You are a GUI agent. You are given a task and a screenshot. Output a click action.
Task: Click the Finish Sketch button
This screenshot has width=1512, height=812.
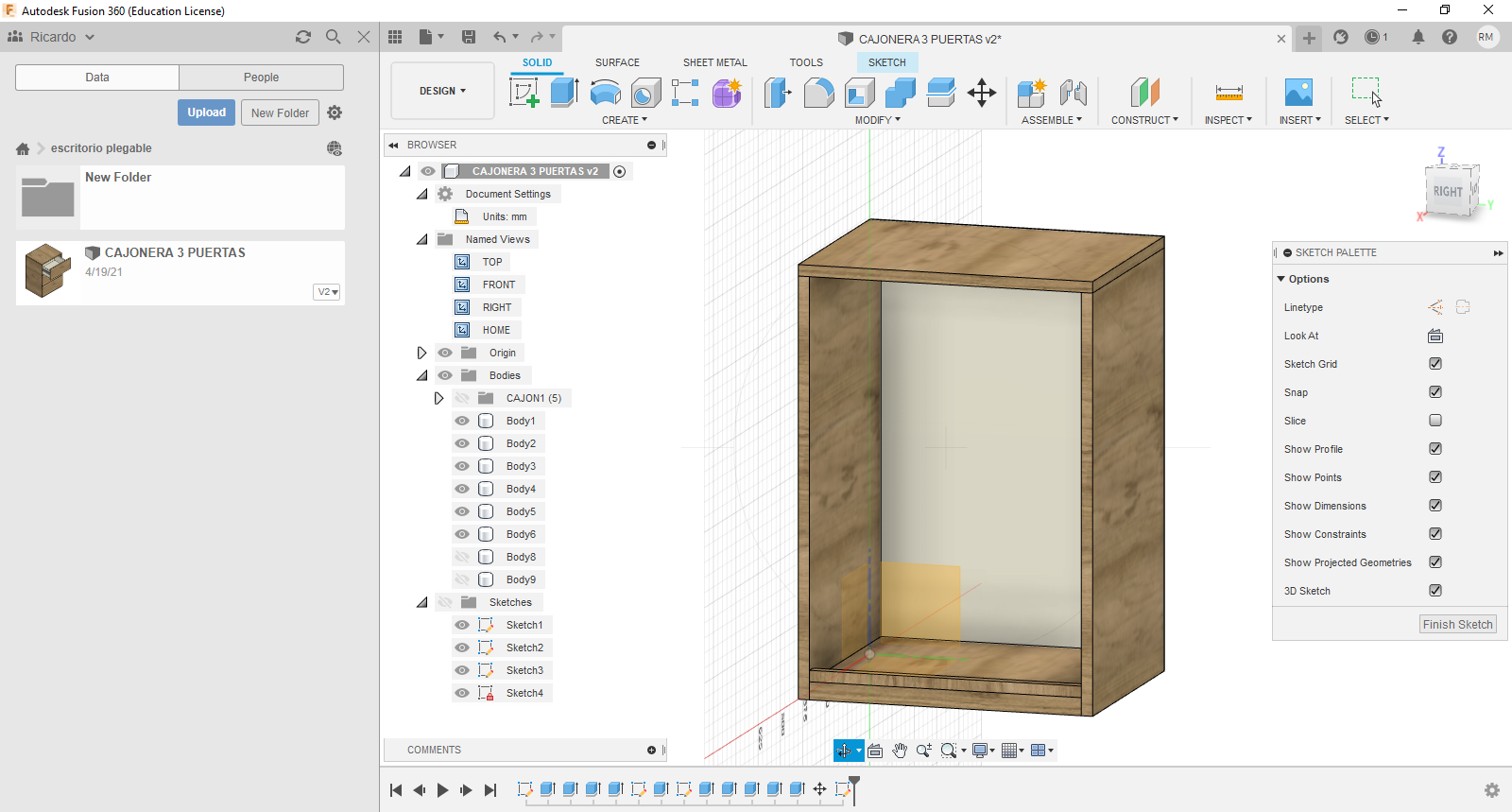(1457, 625)
